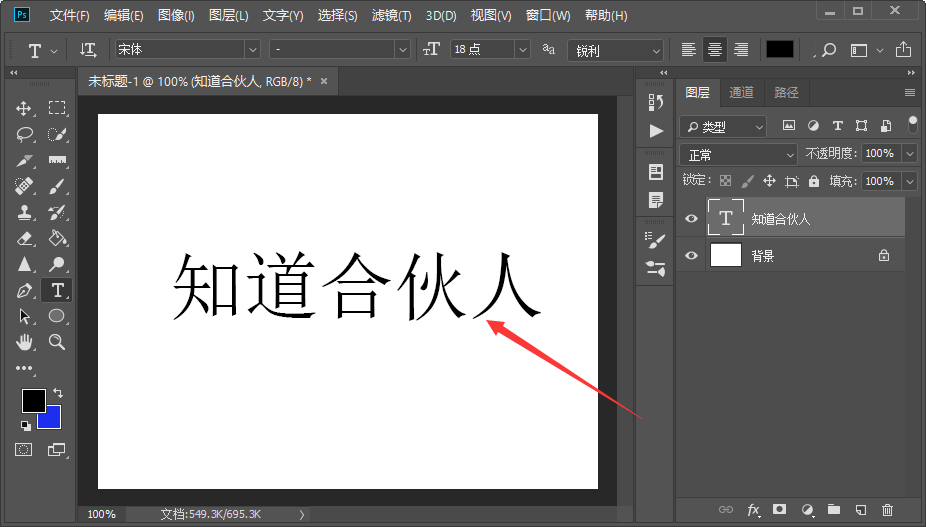This screenshot has width=926, height=527.
Task: Select the Eyedropper tool
Action: tap(24, 160)
